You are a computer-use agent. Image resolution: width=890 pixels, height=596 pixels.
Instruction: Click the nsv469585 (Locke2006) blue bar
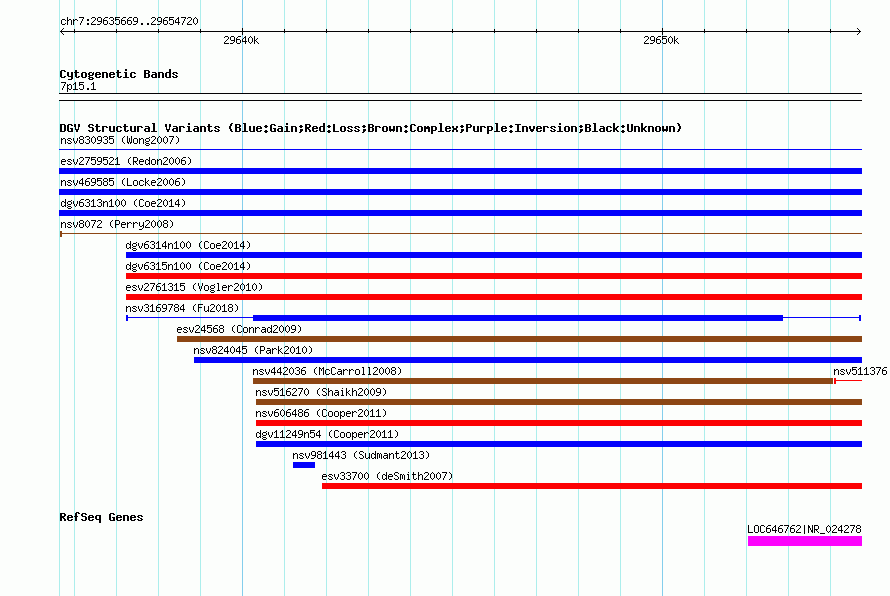(460, 192)
